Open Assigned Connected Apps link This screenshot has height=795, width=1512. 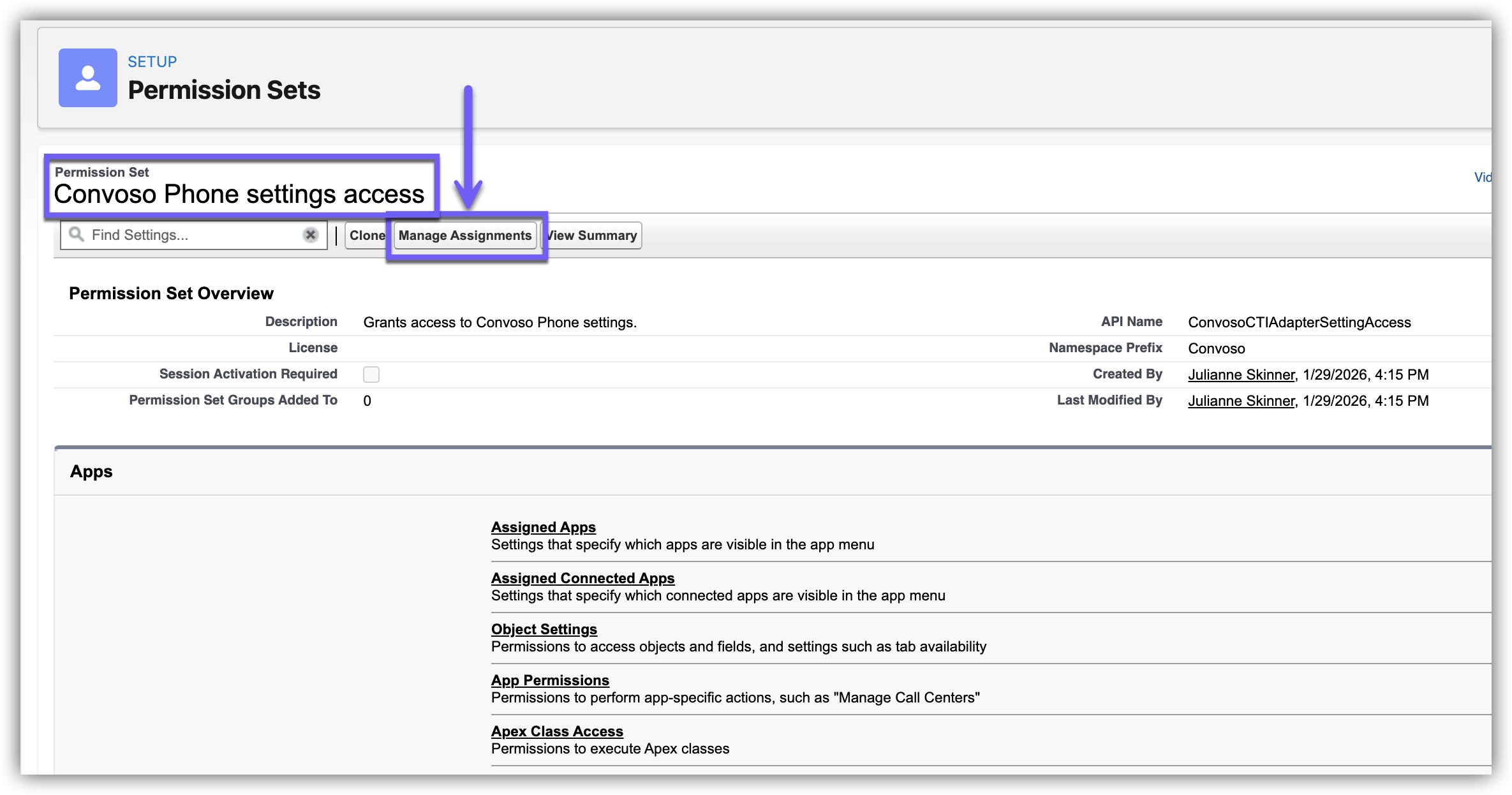tap(582, 578)
